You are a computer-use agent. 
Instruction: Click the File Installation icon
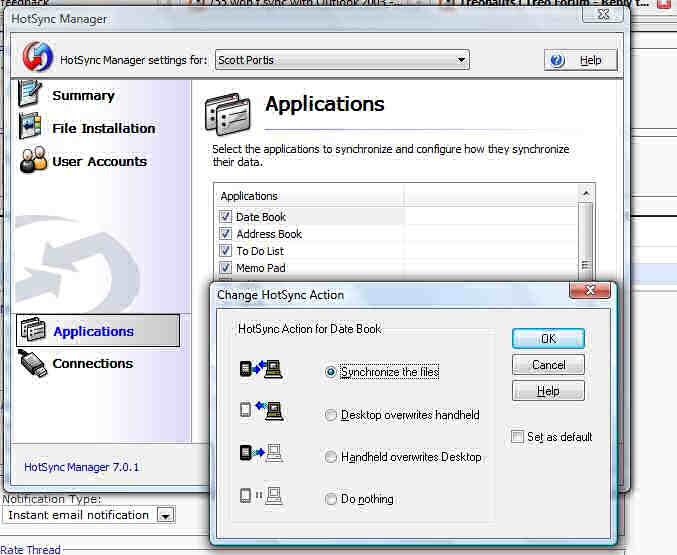tap(30, 126)
